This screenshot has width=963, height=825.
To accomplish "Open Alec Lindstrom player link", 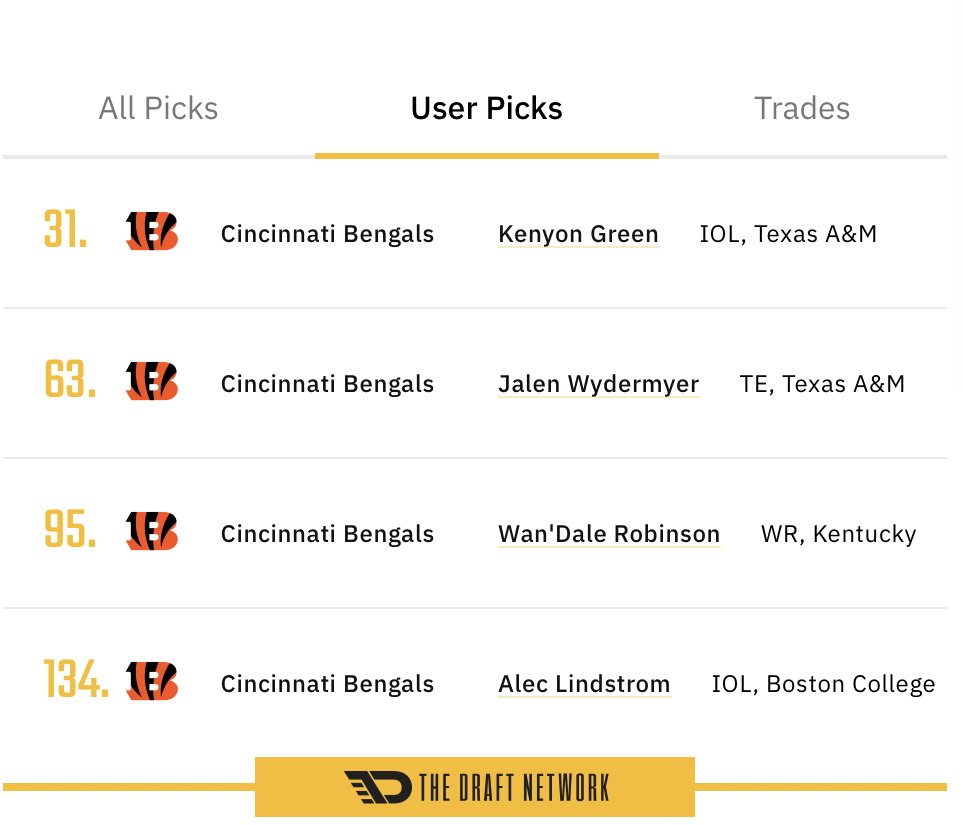I will [x=585, y=684].
